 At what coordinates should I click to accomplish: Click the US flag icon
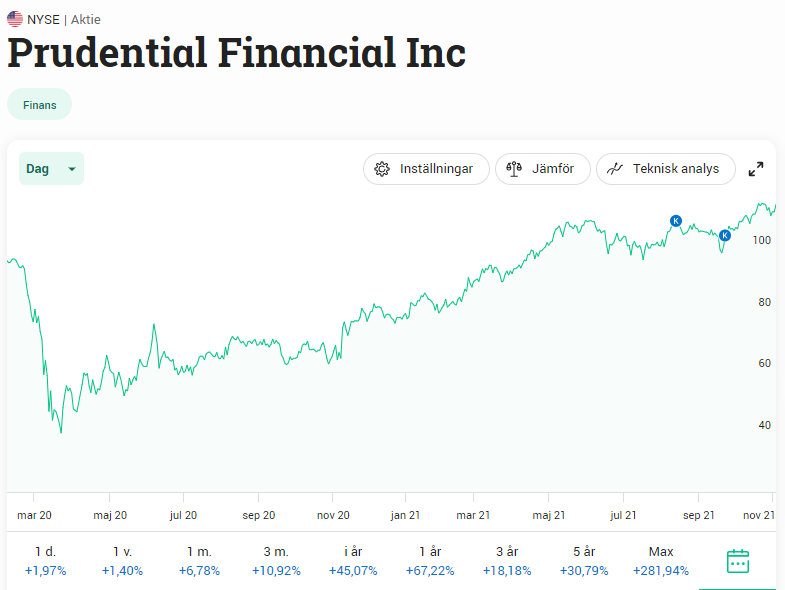[15, 19]
